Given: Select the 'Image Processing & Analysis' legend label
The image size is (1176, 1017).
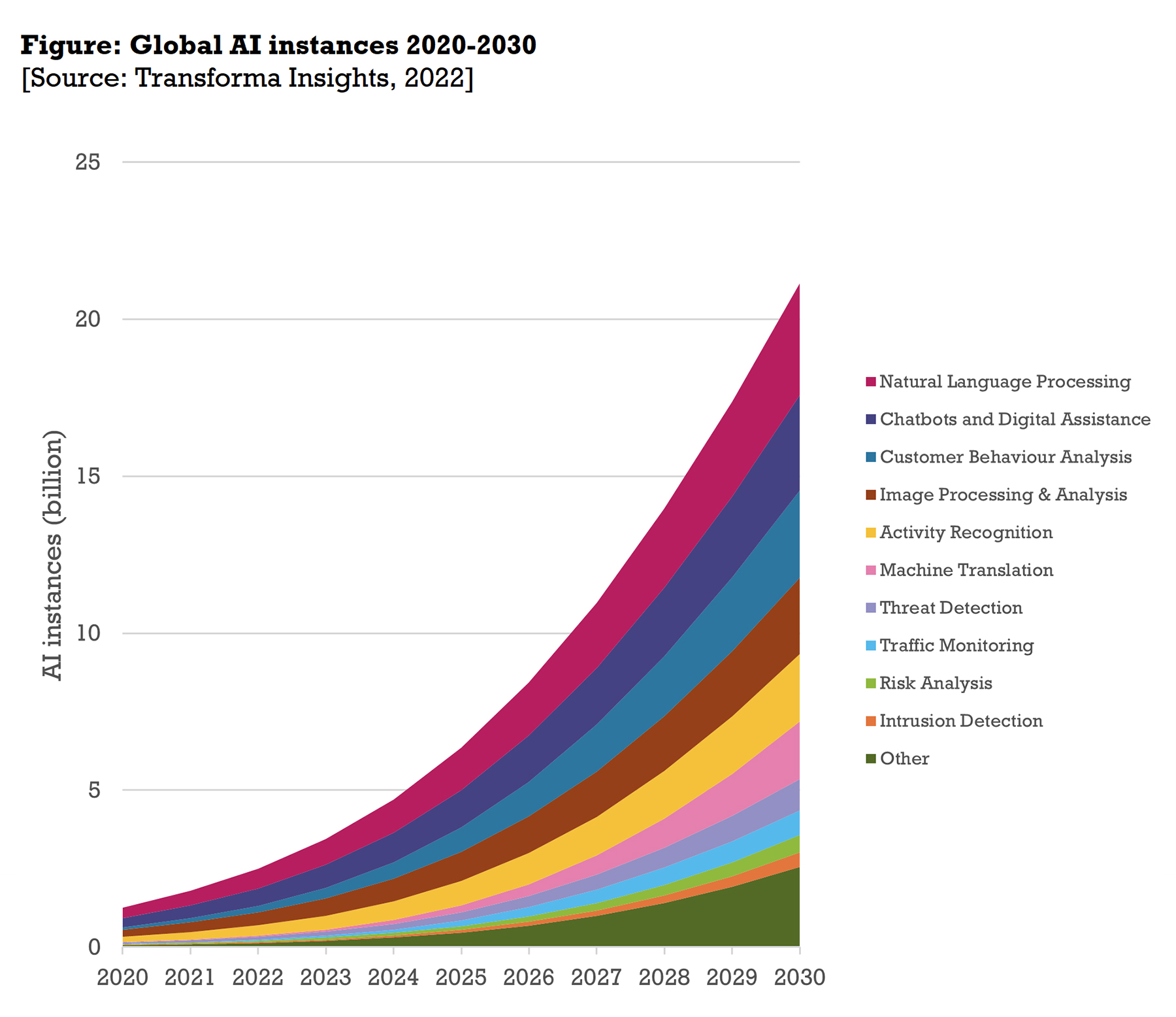Looking at the screenshot, I should coord(1004,495).
